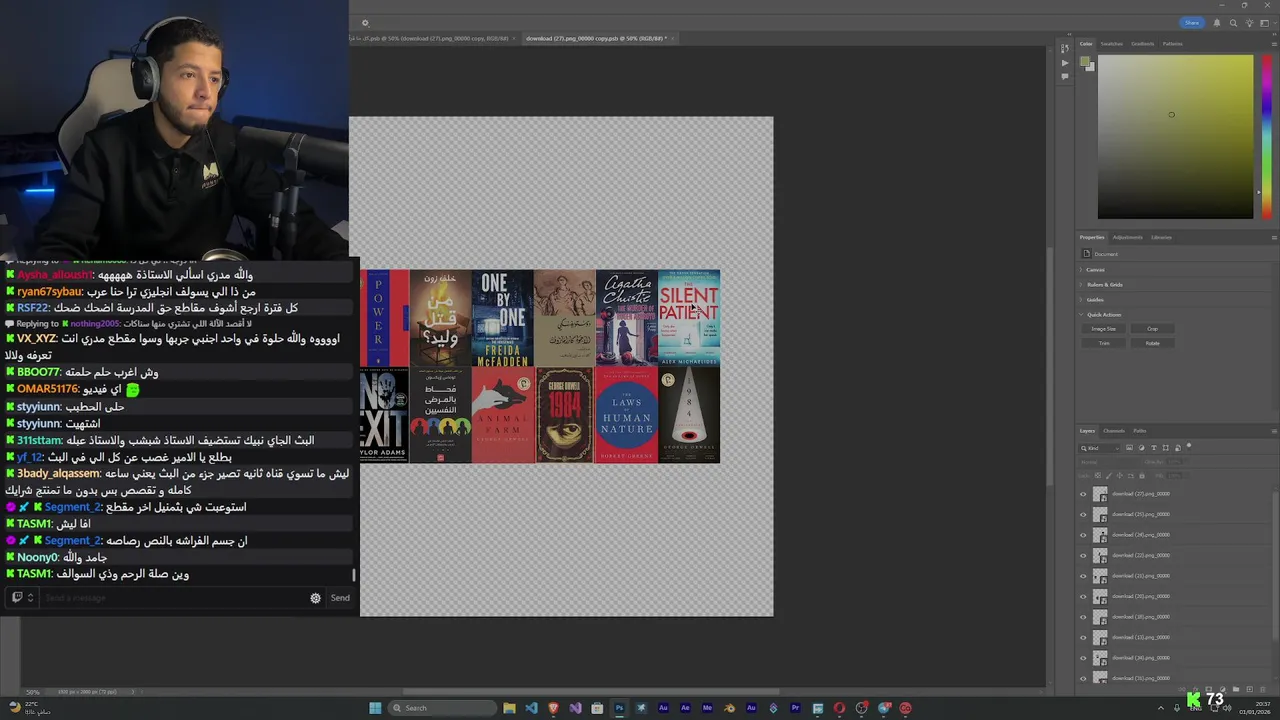Open the Twitch chat settings gear
Image resolution: width=1280 pixels, height=720 pixels.
coord(315,598)
